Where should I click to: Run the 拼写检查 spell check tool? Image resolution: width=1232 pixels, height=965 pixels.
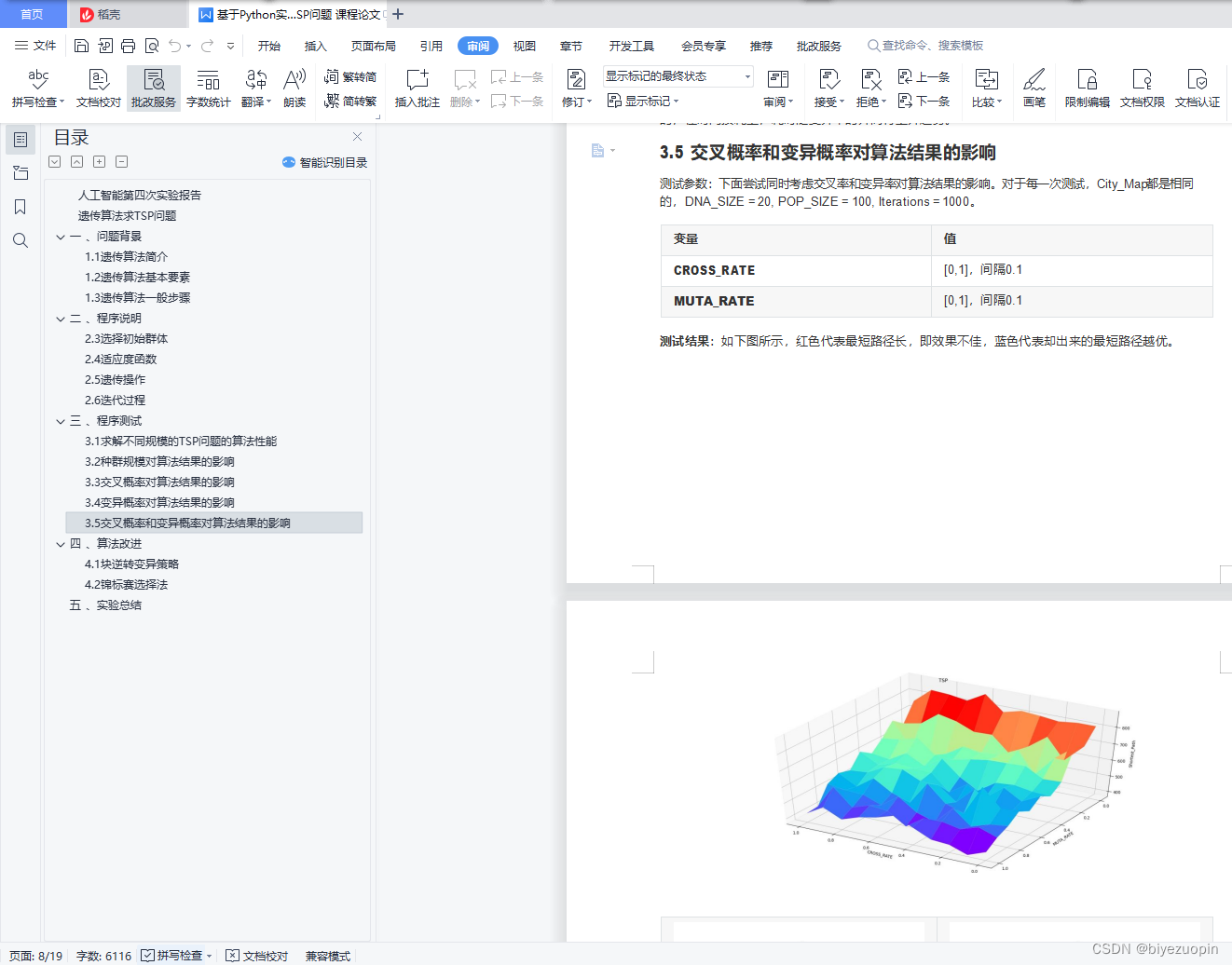pos(37,88)
